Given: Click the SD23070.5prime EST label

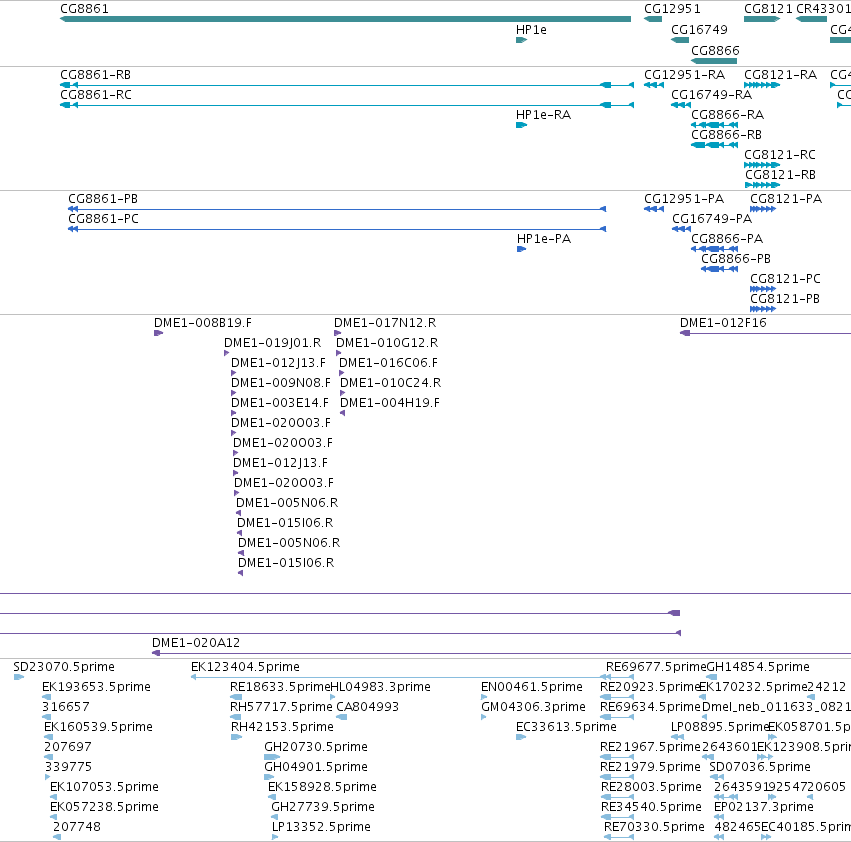Looking at the screenshot, I should (x=63, y=666).
